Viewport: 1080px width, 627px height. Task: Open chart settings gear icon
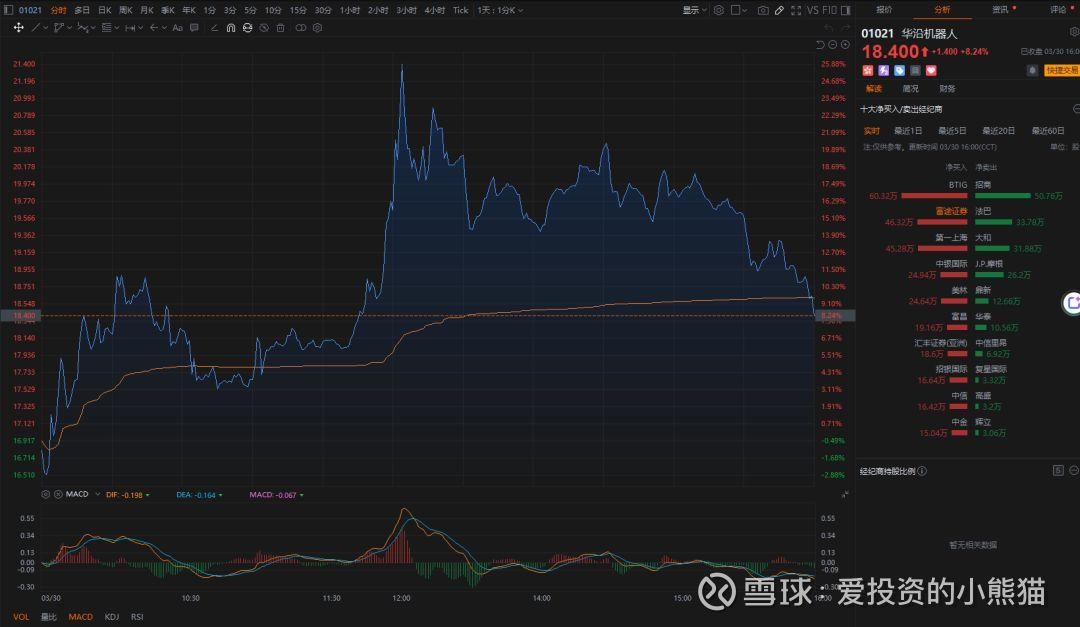(718, 10)
